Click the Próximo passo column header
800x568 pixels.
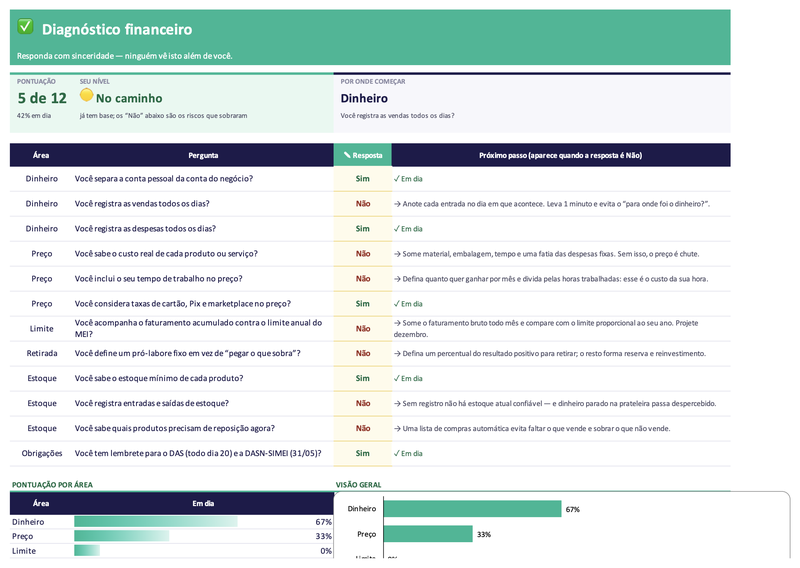pos(561,155)
